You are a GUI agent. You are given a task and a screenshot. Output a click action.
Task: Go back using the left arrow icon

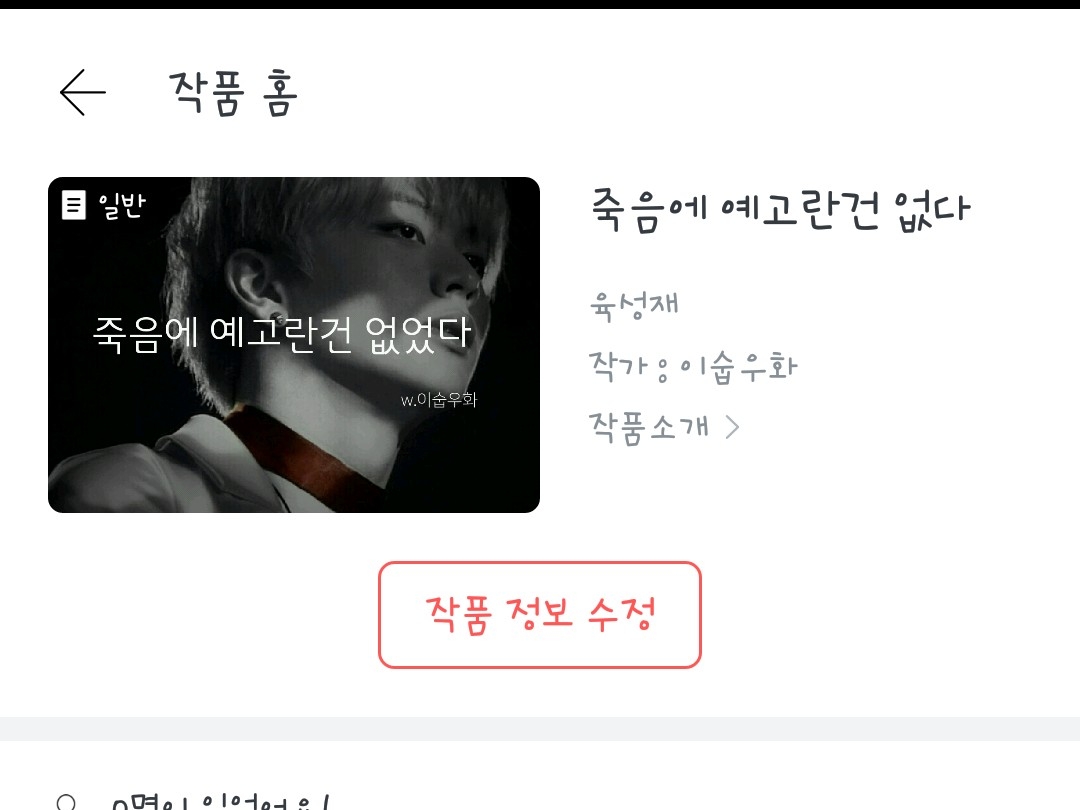pos(83,92)
